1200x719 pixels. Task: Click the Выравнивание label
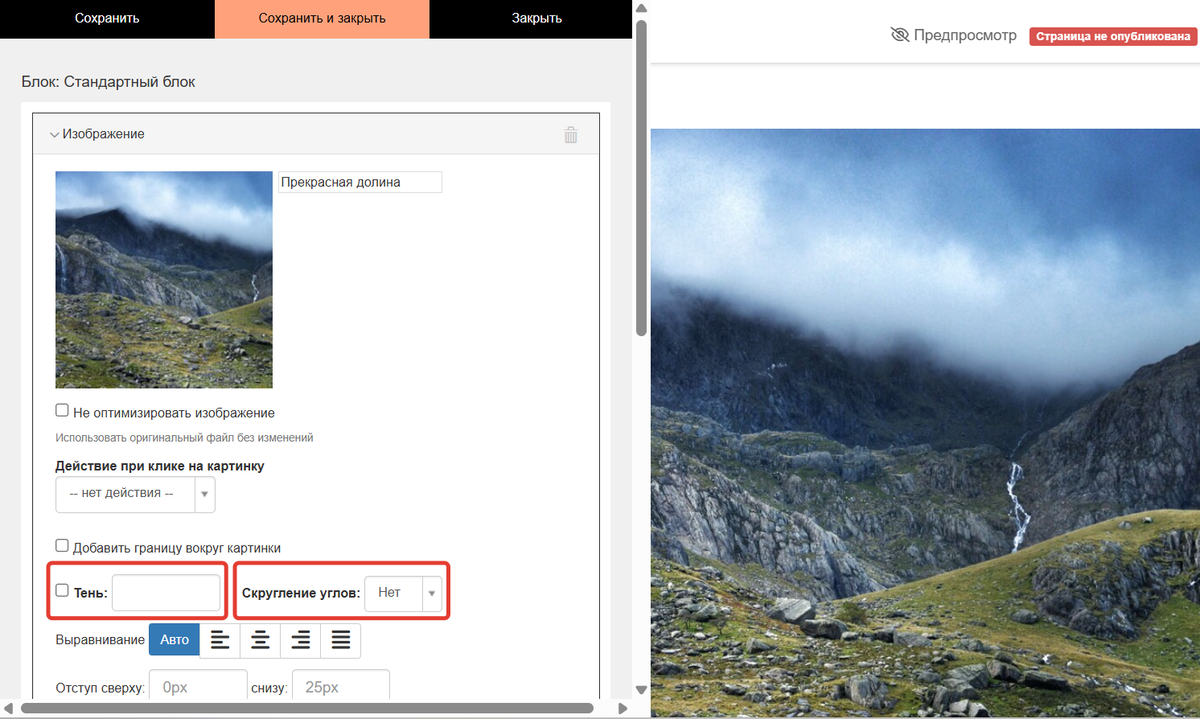click(x=101, y=640)
